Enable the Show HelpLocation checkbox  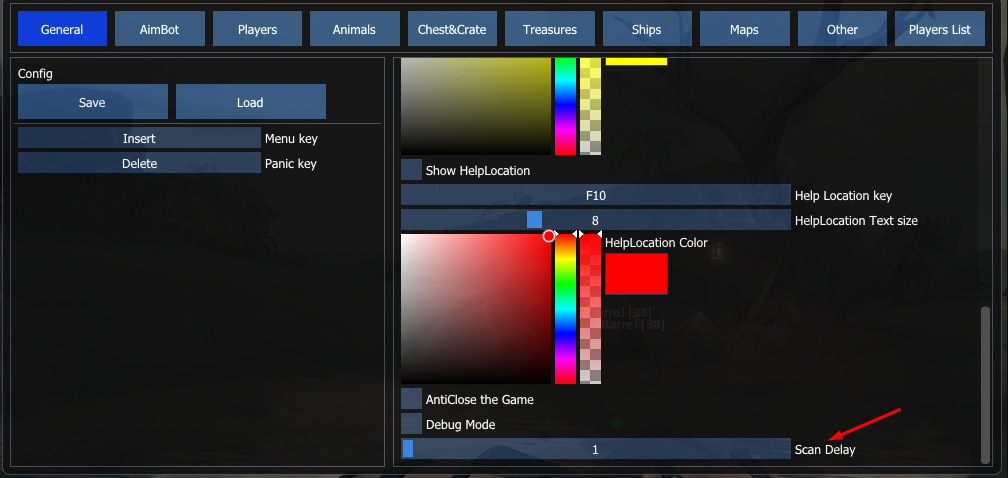tap(411, 170)
